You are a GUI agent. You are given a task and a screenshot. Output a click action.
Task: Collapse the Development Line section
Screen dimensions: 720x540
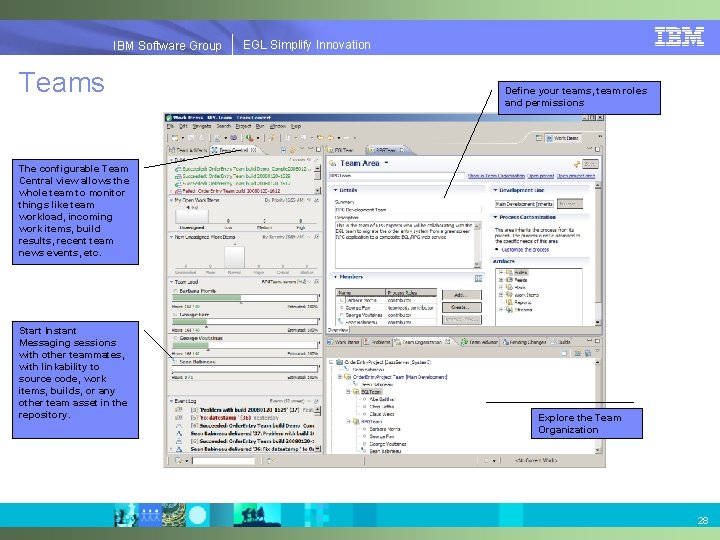(x=495, y=190)
